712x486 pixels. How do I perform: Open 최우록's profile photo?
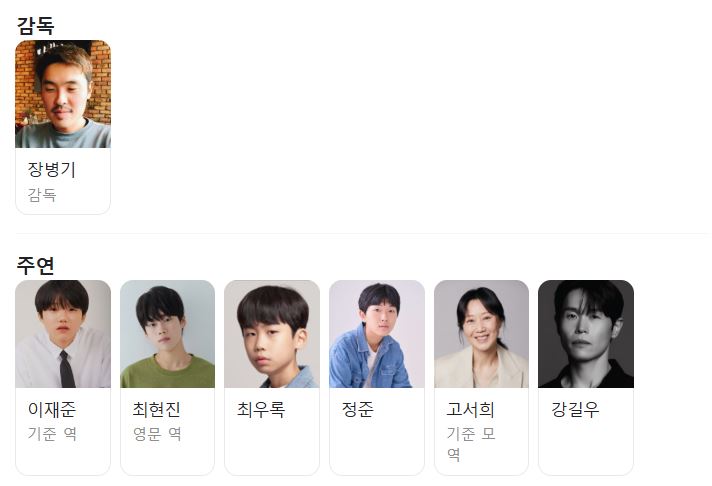pyautogui.click(x=272, y=334)
